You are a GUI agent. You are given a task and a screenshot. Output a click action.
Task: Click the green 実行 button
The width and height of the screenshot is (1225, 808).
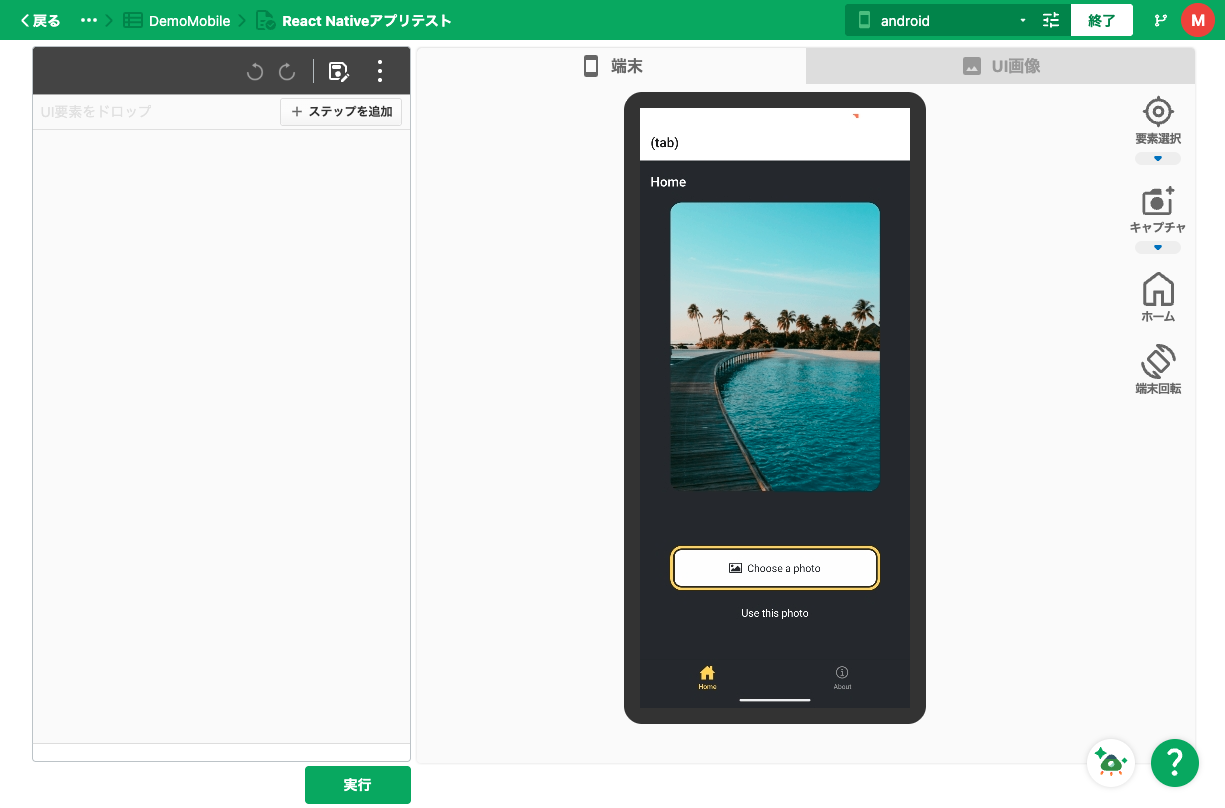point(357,785)
